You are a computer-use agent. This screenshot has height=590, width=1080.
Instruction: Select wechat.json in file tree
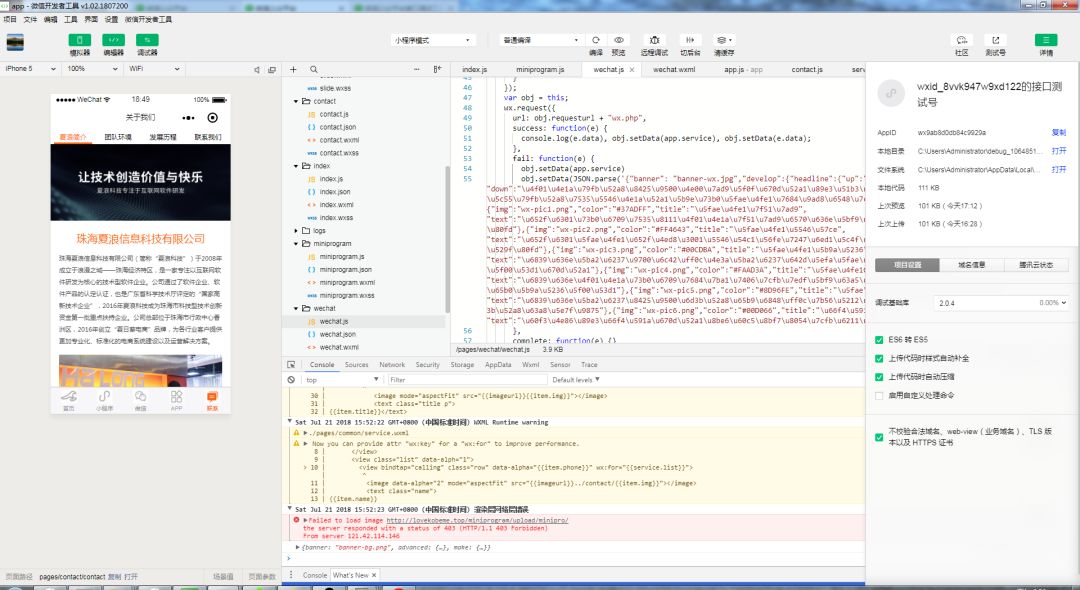338,335
